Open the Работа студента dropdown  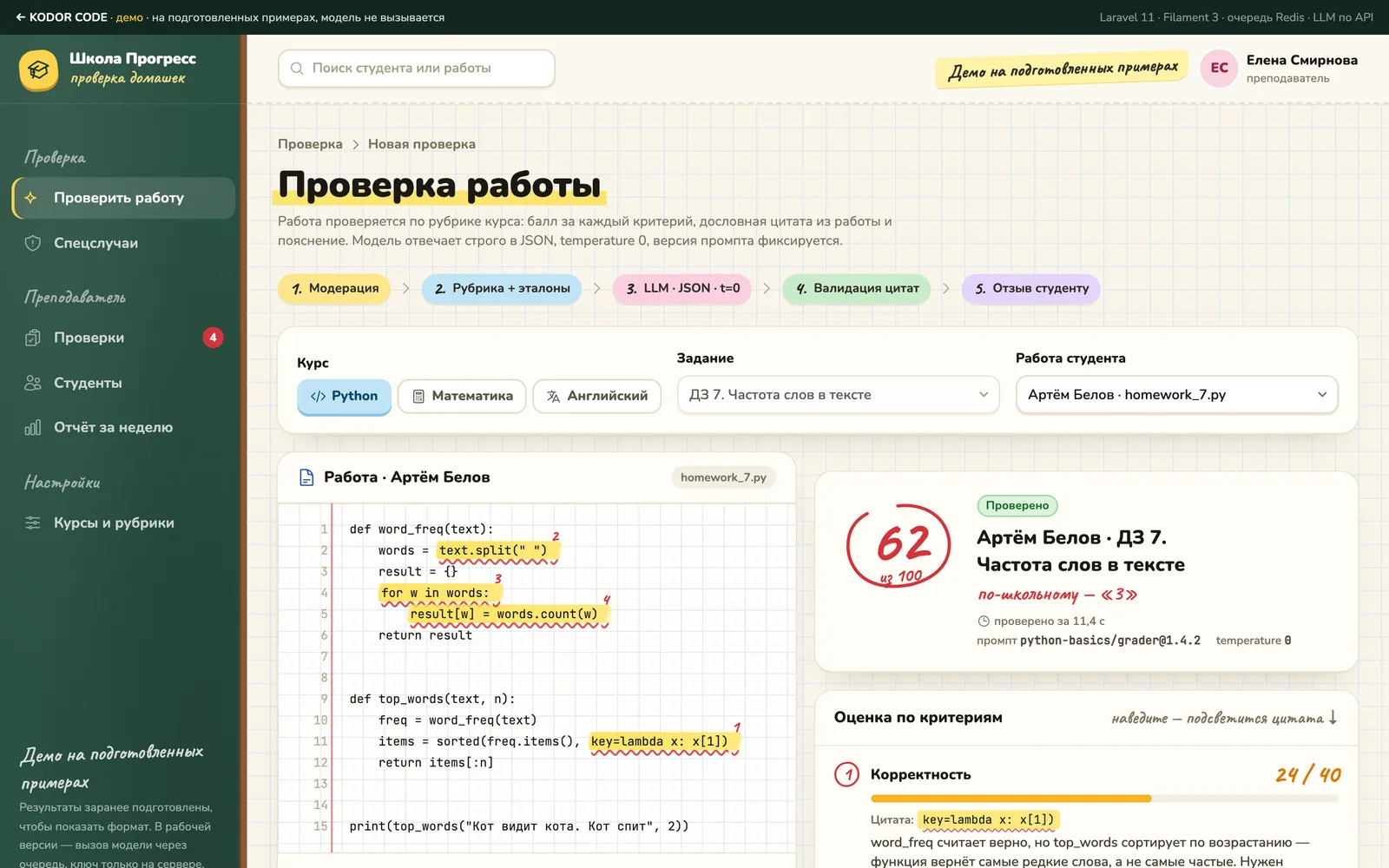(x=1177, y=395)
